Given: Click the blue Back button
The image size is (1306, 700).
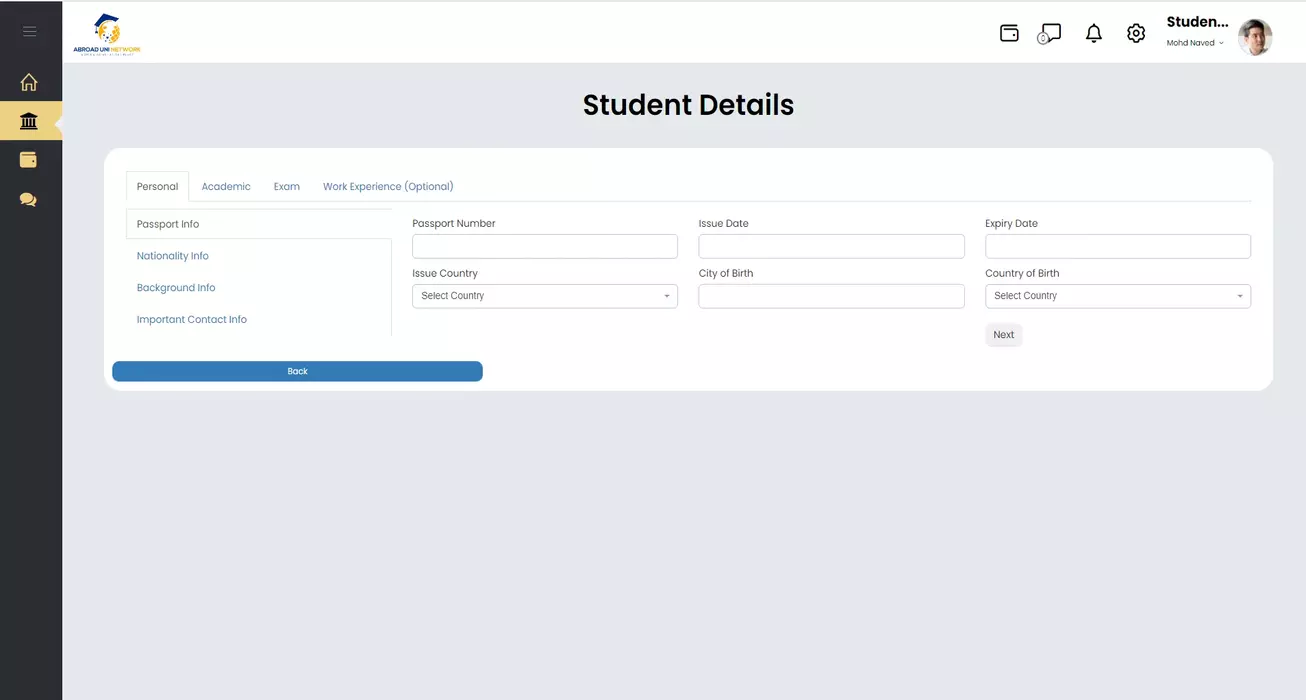Looking at the screenshot, I should tap(297, 371).
